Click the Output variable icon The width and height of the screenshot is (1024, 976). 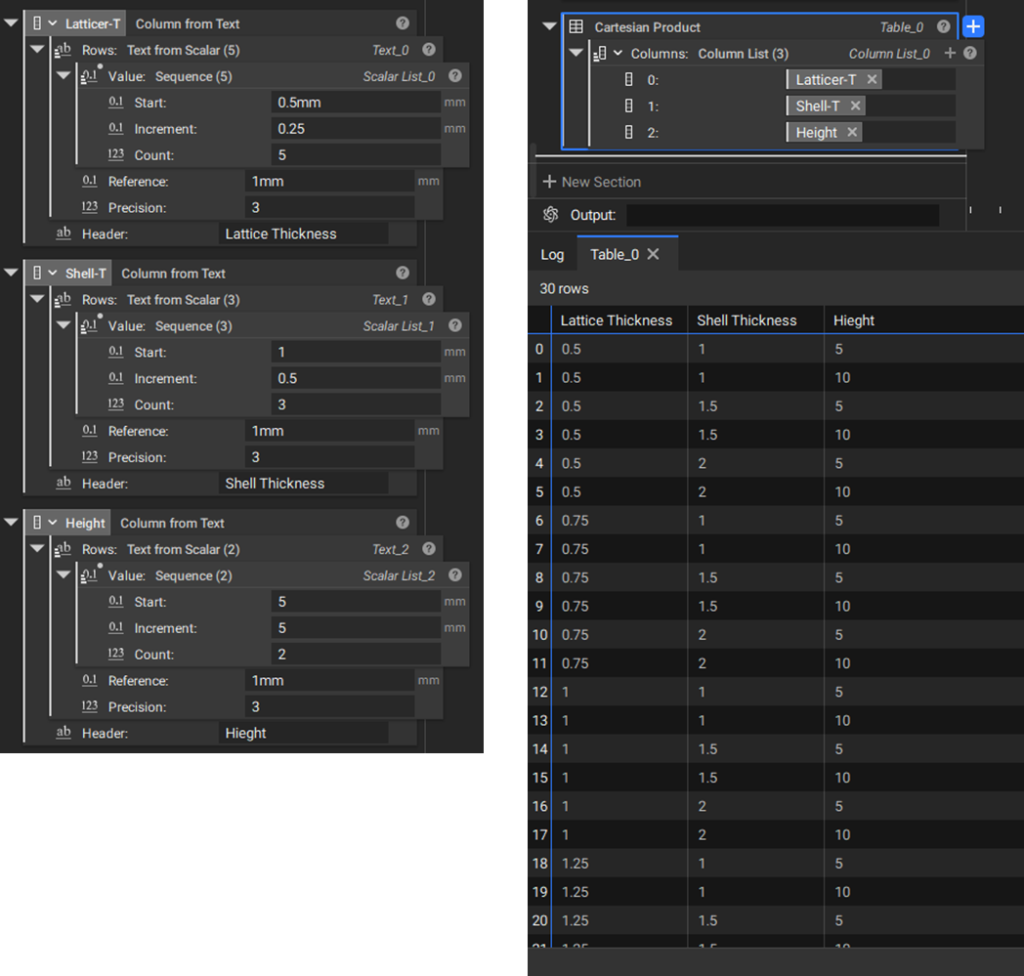click(551, 214)
